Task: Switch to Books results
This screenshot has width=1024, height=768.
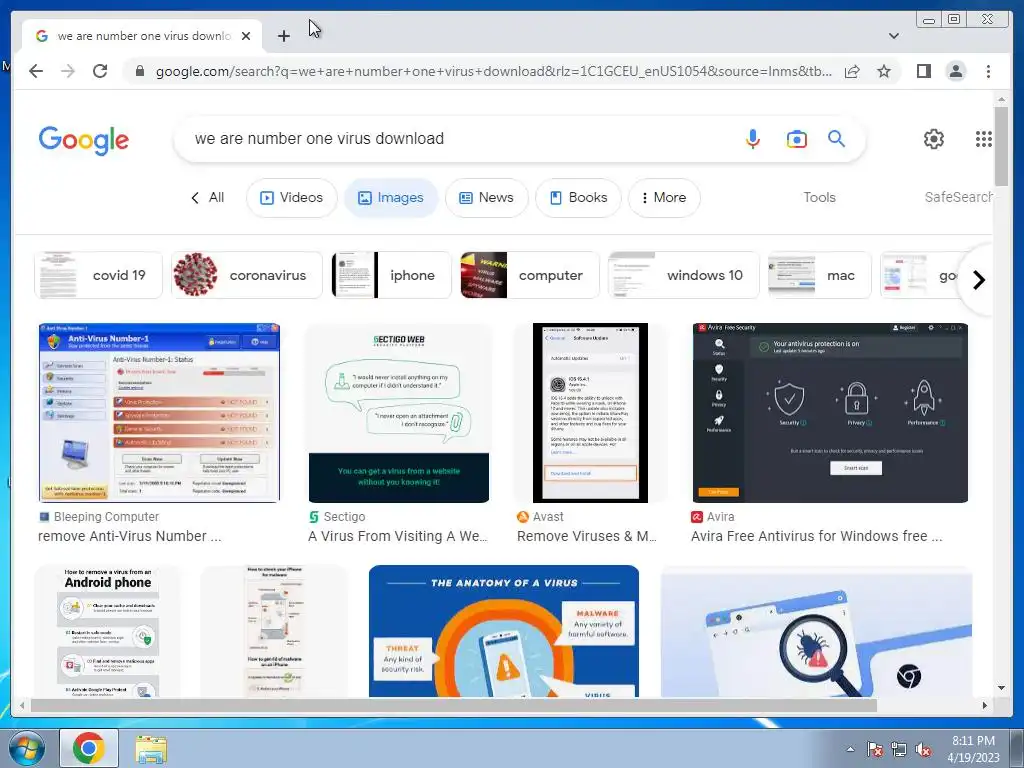Action: click(x=578, y=197)
